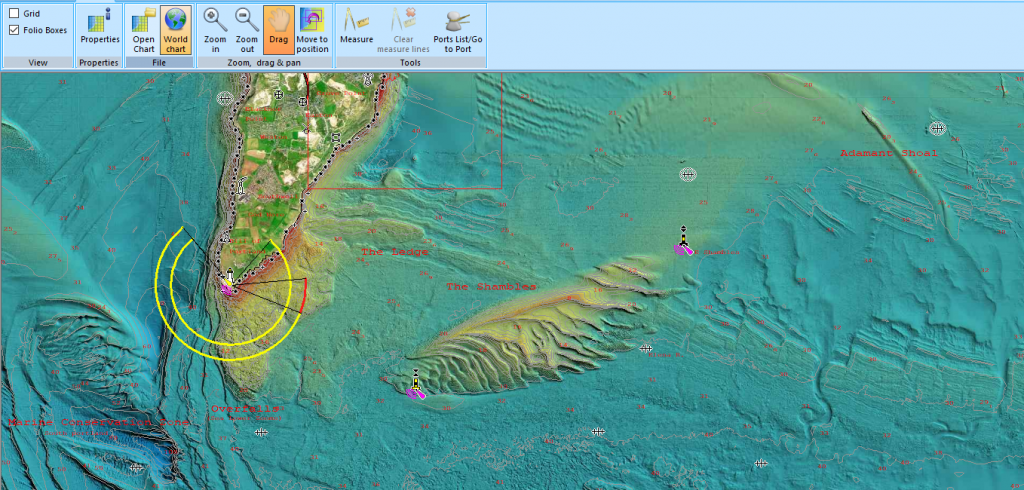The image size is (1024, 490).
Task: Click the Shambles east cardinal buoy
Action: point(683,242)
